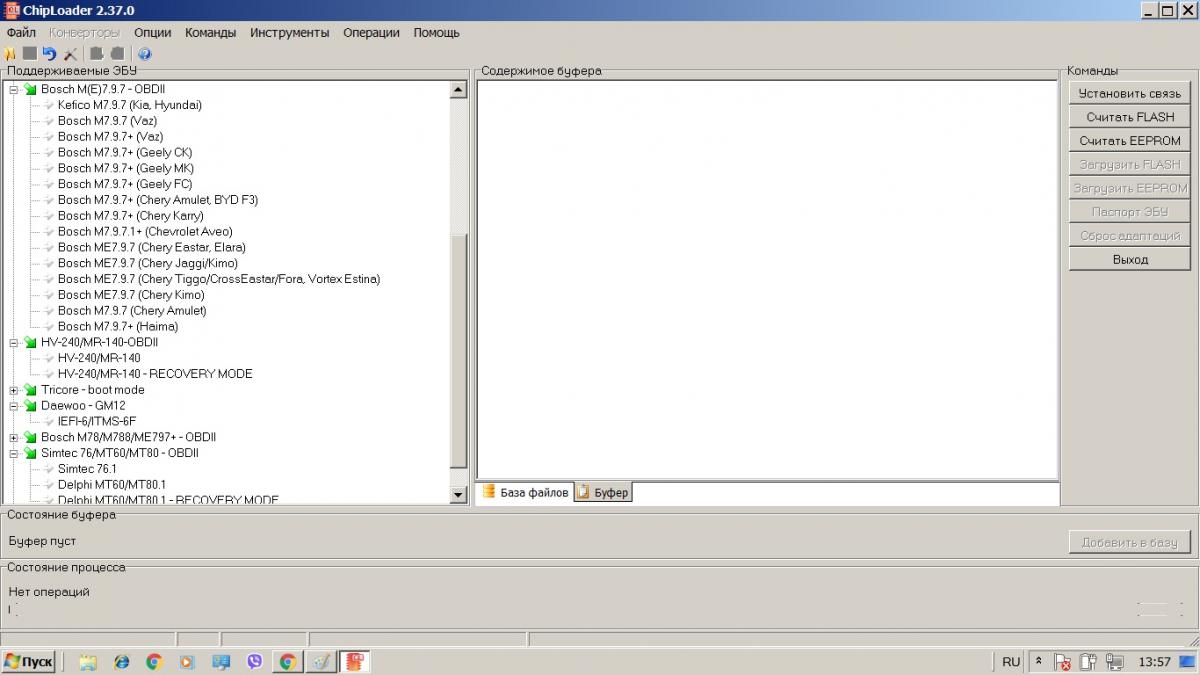The height and width of the screenshot is (675, 1200).
Task: Click the blue question mark help icon
Action: coord(144,54)
